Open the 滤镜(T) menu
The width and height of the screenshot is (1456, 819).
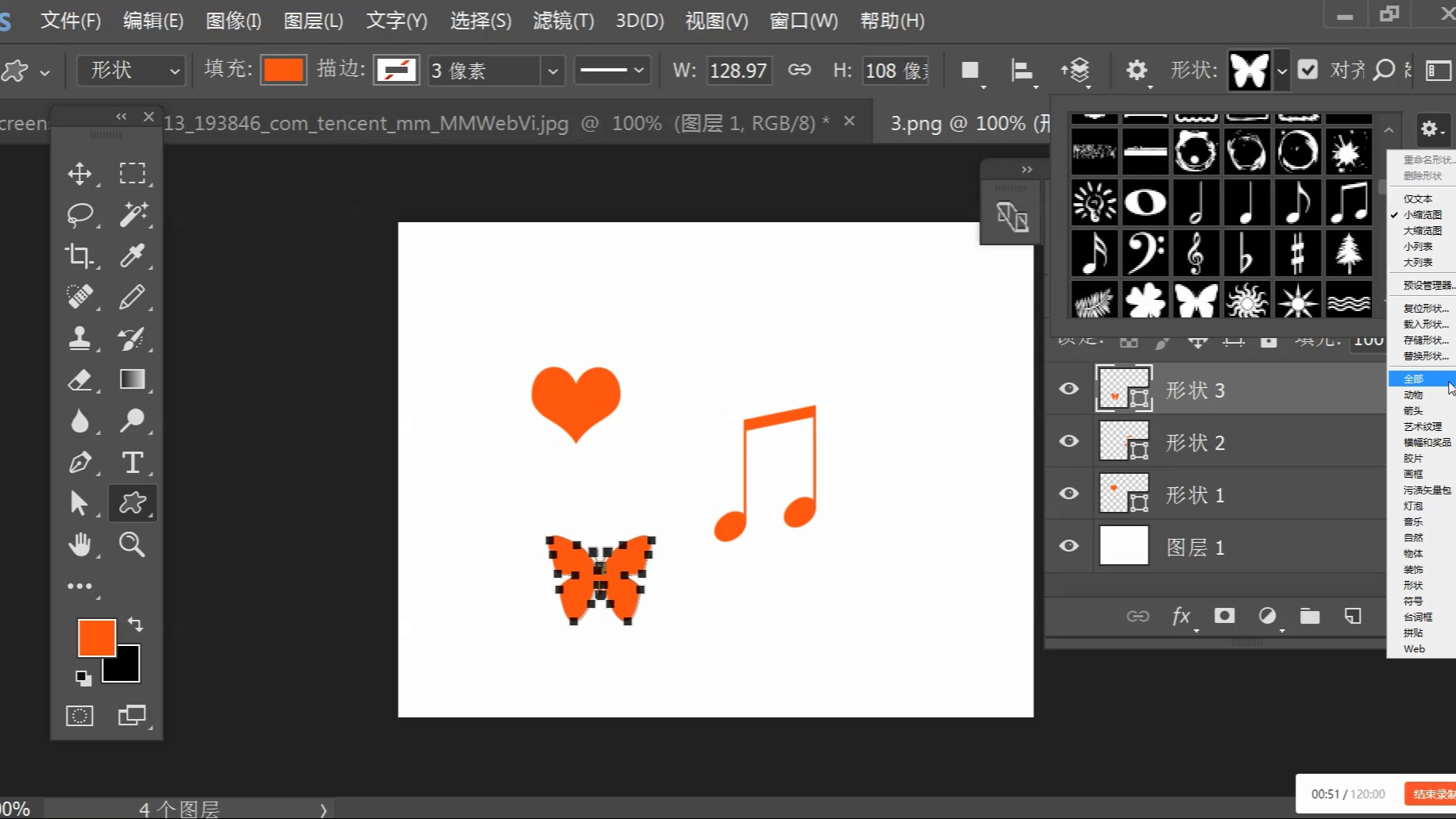(563, 21)
